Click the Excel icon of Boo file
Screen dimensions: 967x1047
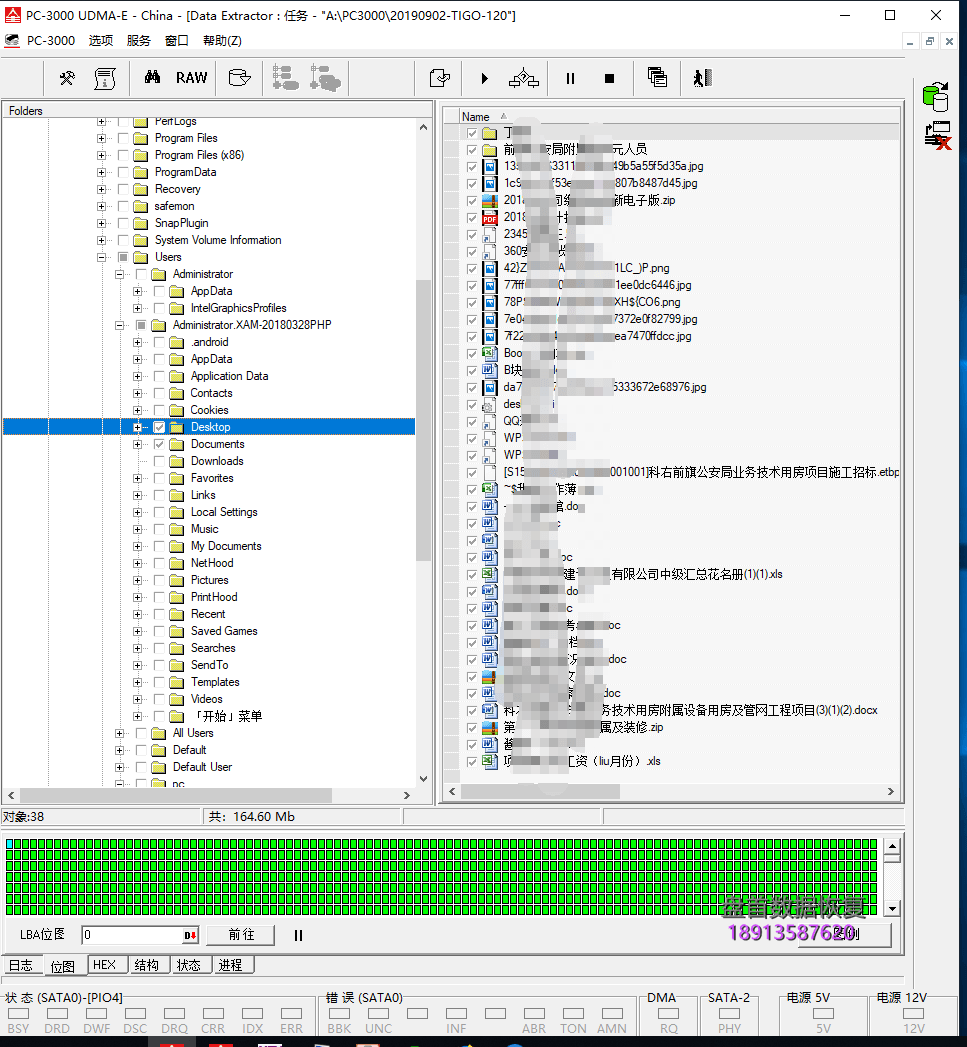pos(490,353)
